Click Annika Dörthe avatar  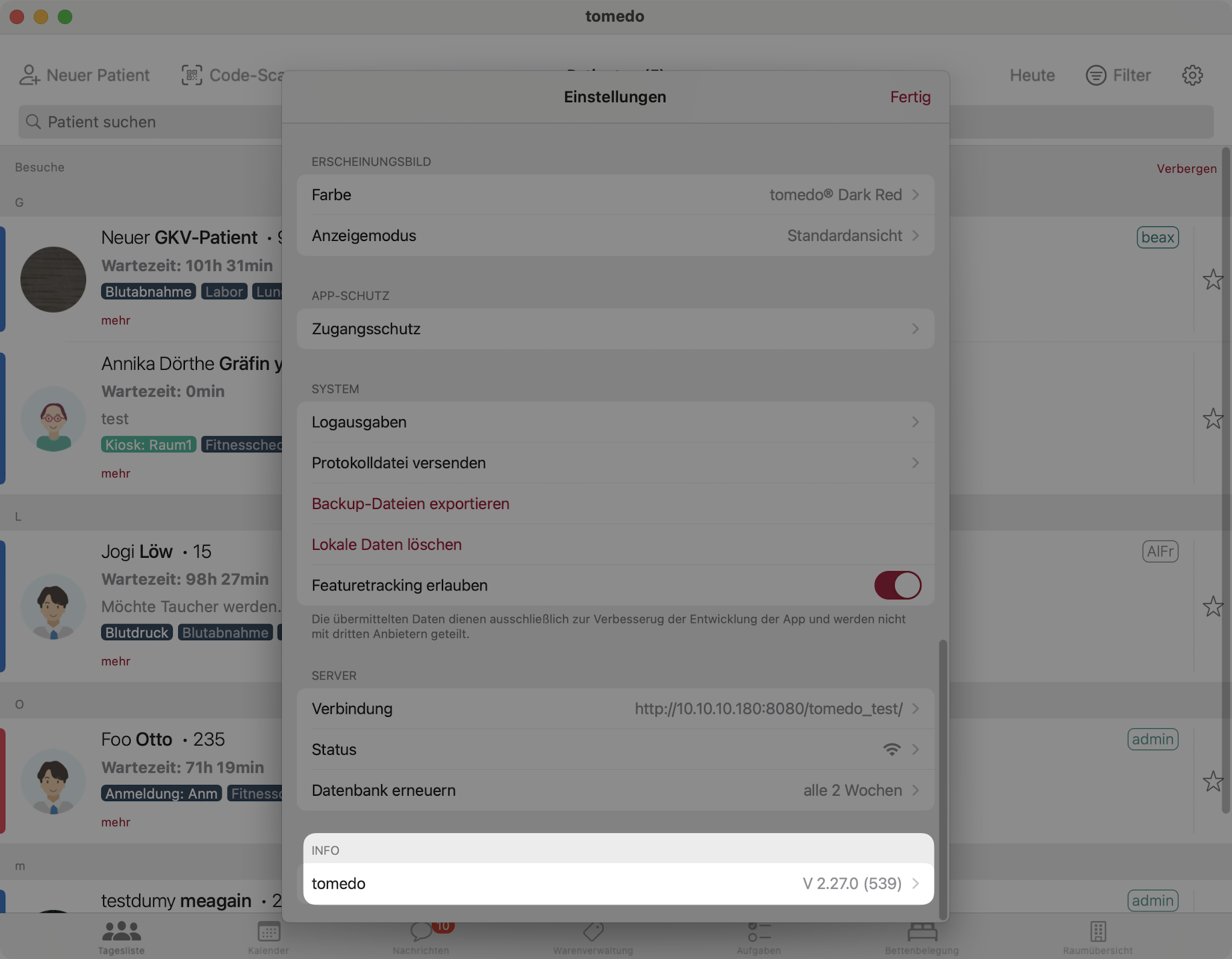(53, 419)
